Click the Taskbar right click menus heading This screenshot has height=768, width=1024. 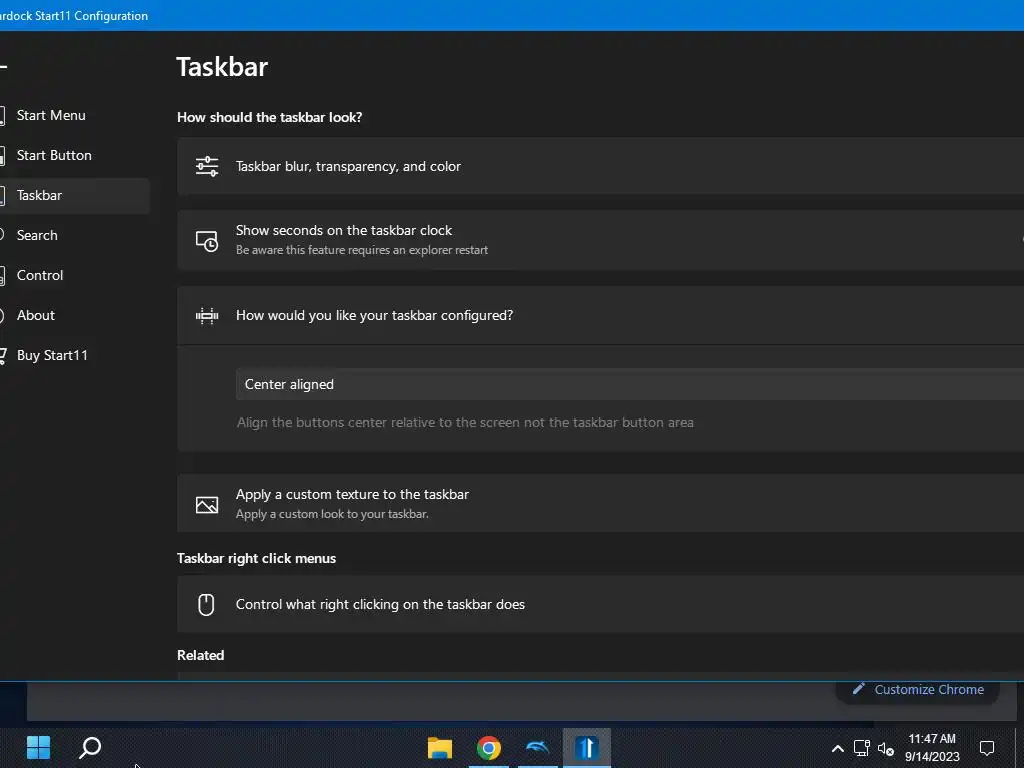pos(257,558)
